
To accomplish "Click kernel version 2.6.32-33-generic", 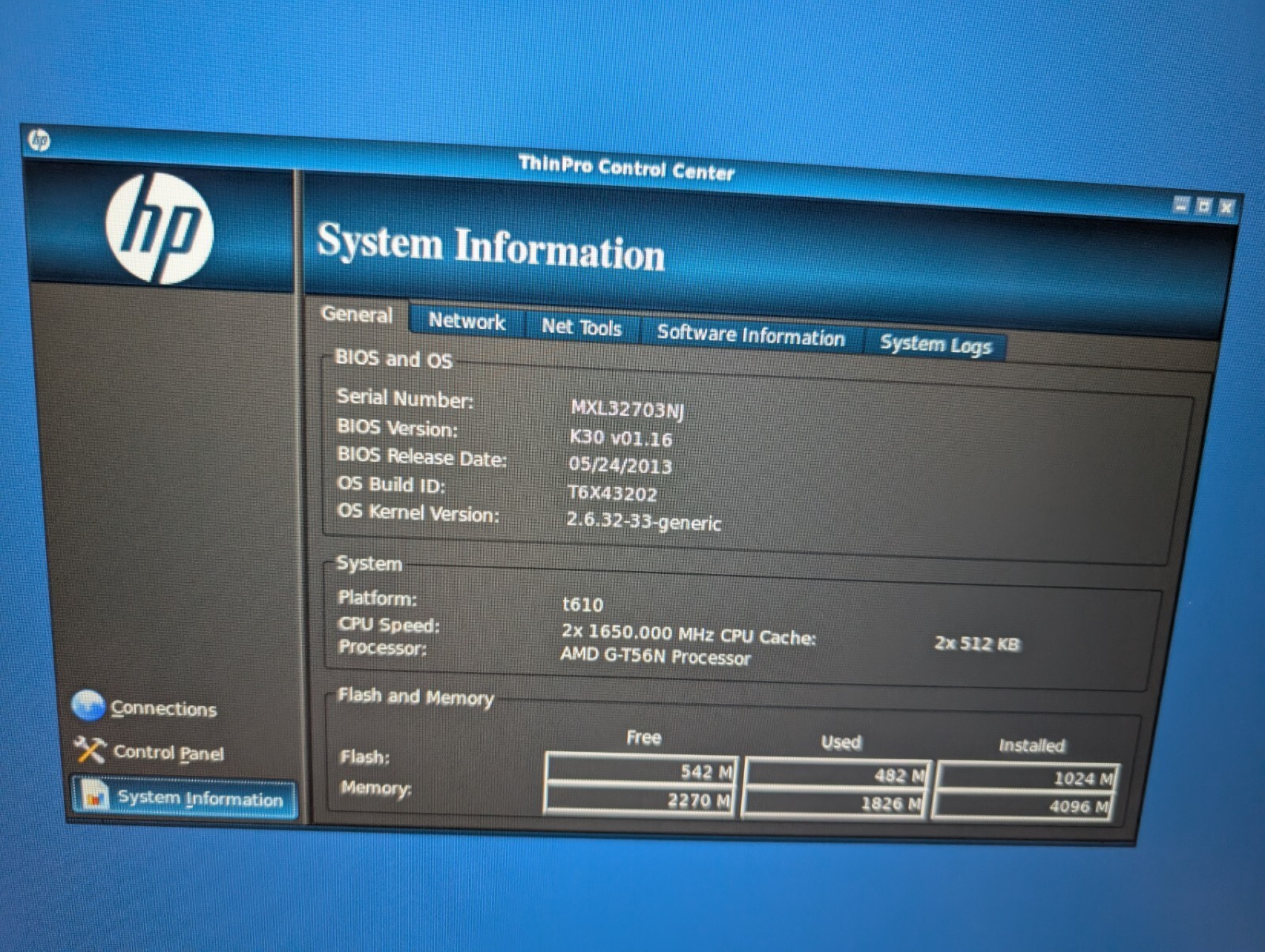I will [x=644, y=521].
